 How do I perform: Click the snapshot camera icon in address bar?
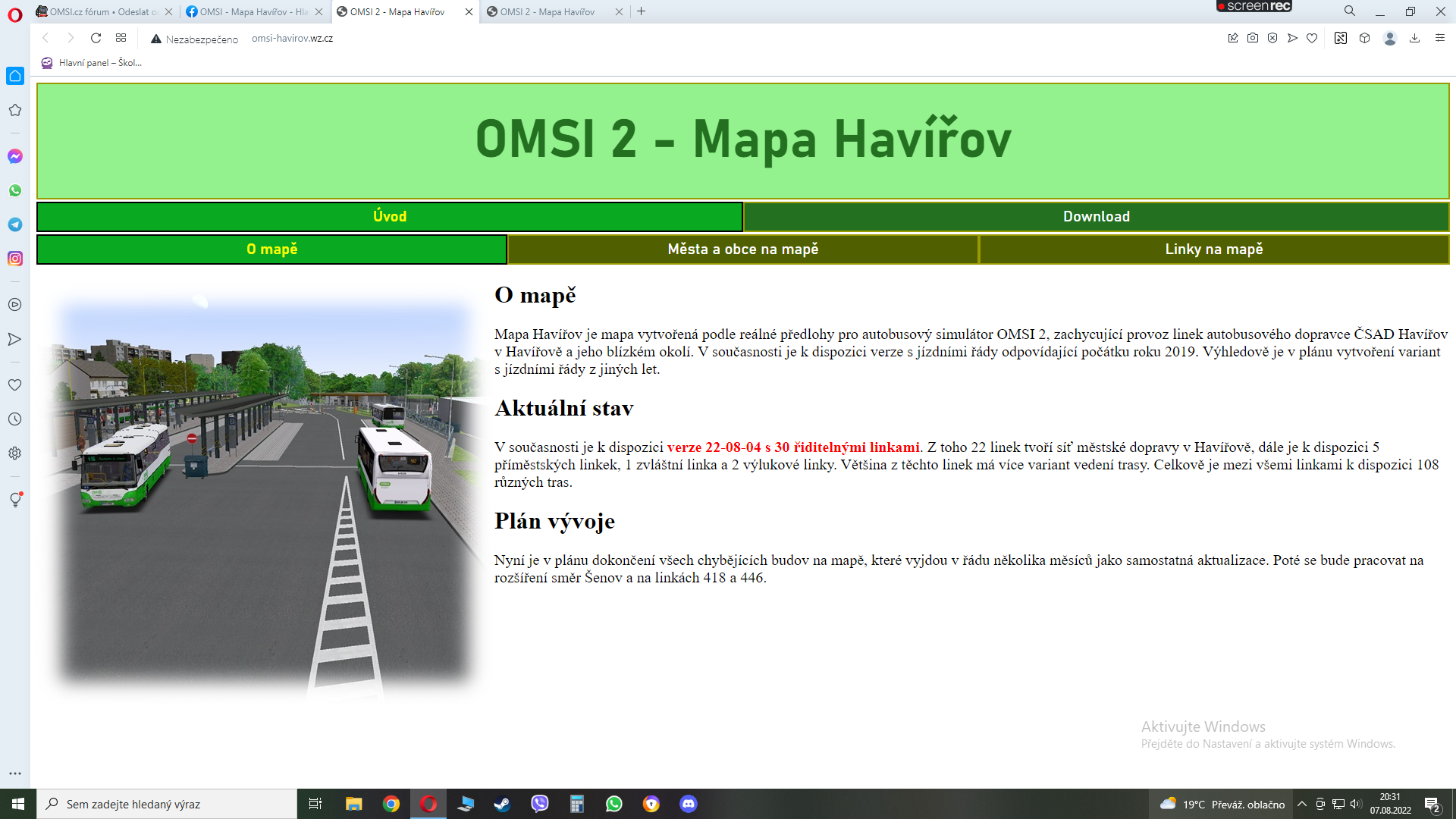click(1253, 38)
